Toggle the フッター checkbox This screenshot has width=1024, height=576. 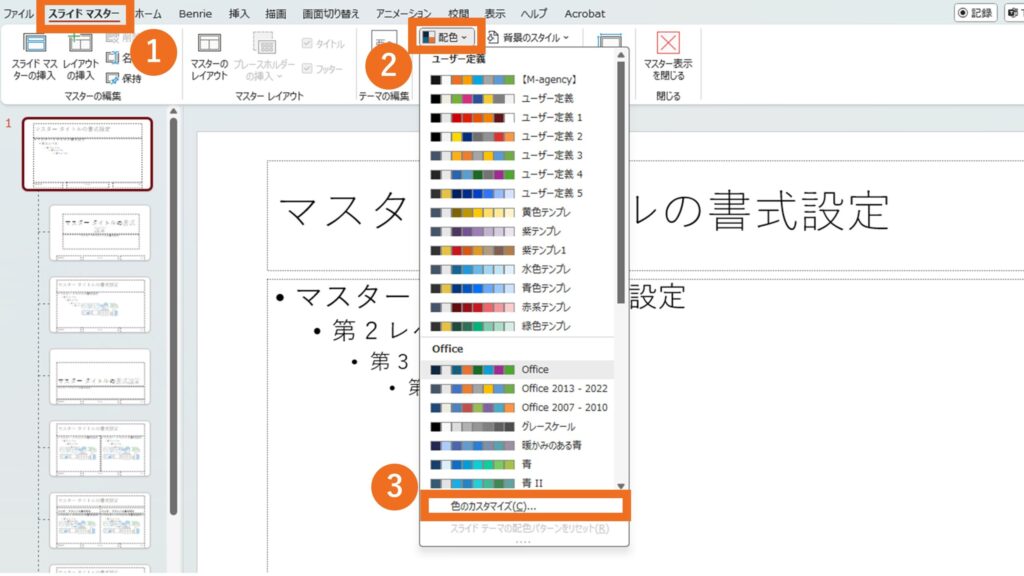307,68
